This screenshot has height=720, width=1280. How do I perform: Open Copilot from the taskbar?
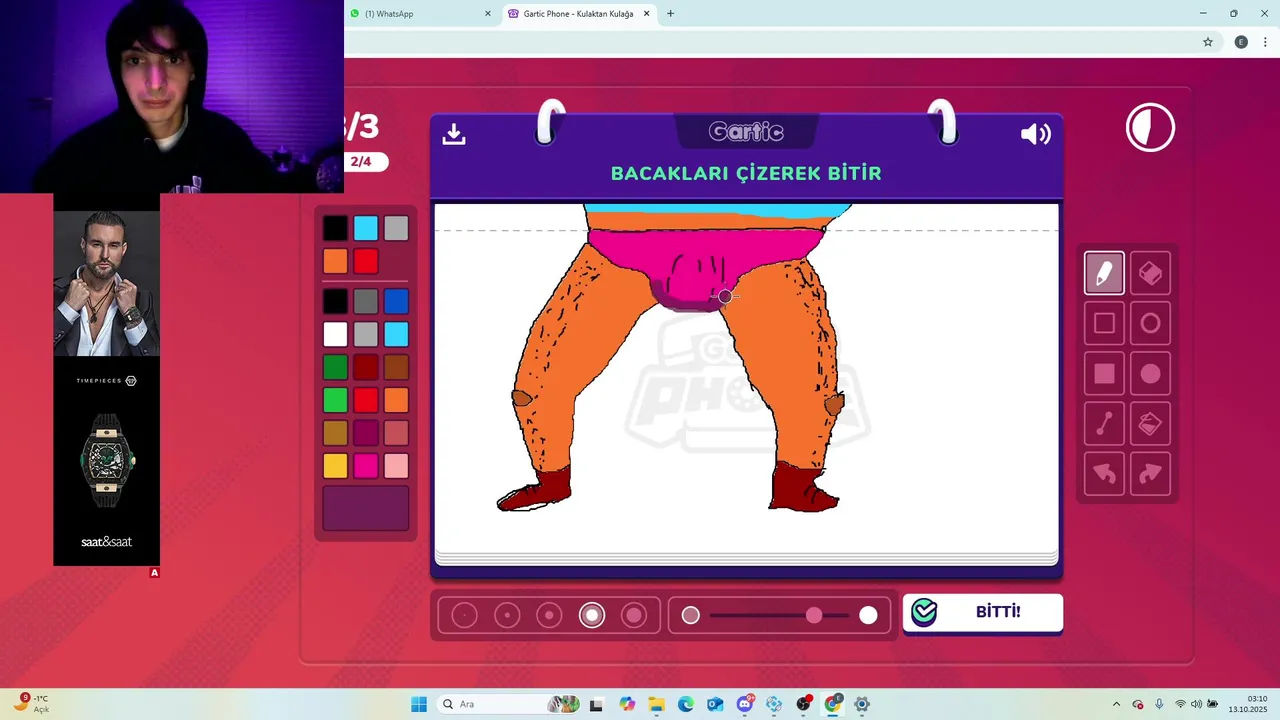[627, 704]
